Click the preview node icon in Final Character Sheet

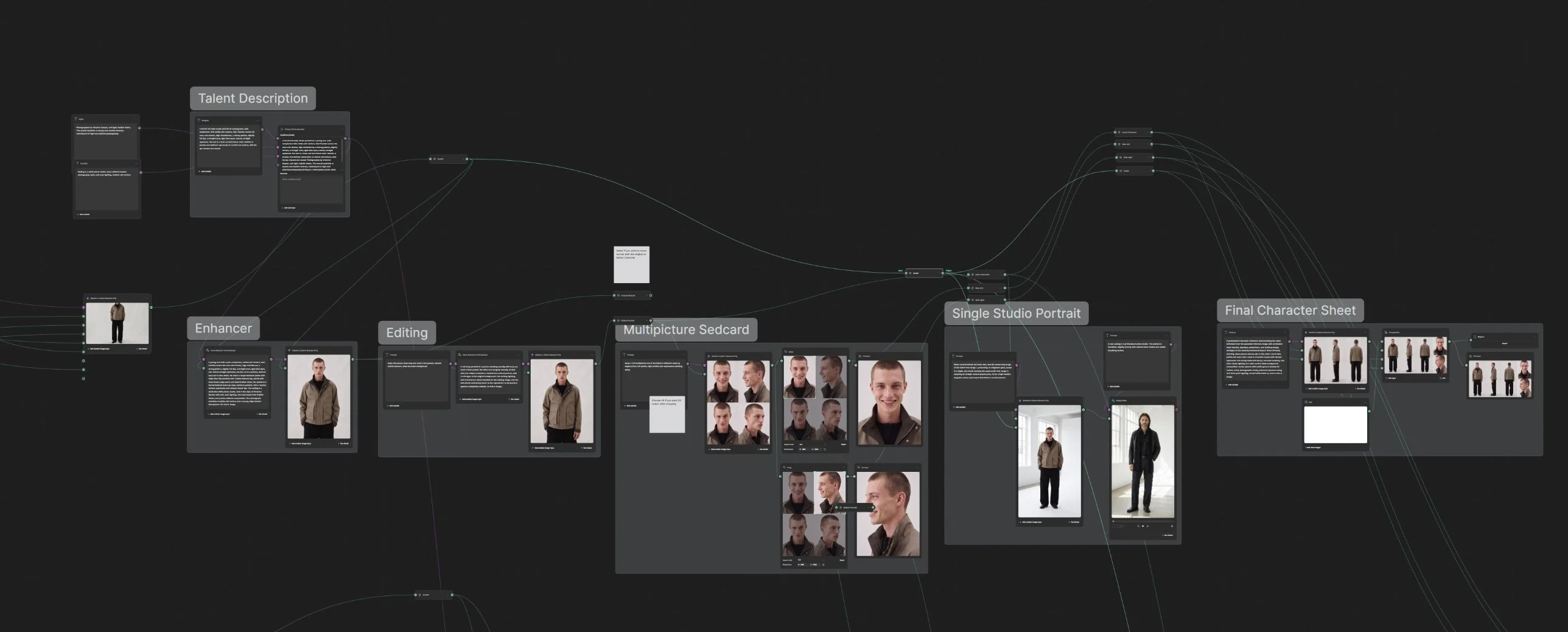[x=1471, y=356]
